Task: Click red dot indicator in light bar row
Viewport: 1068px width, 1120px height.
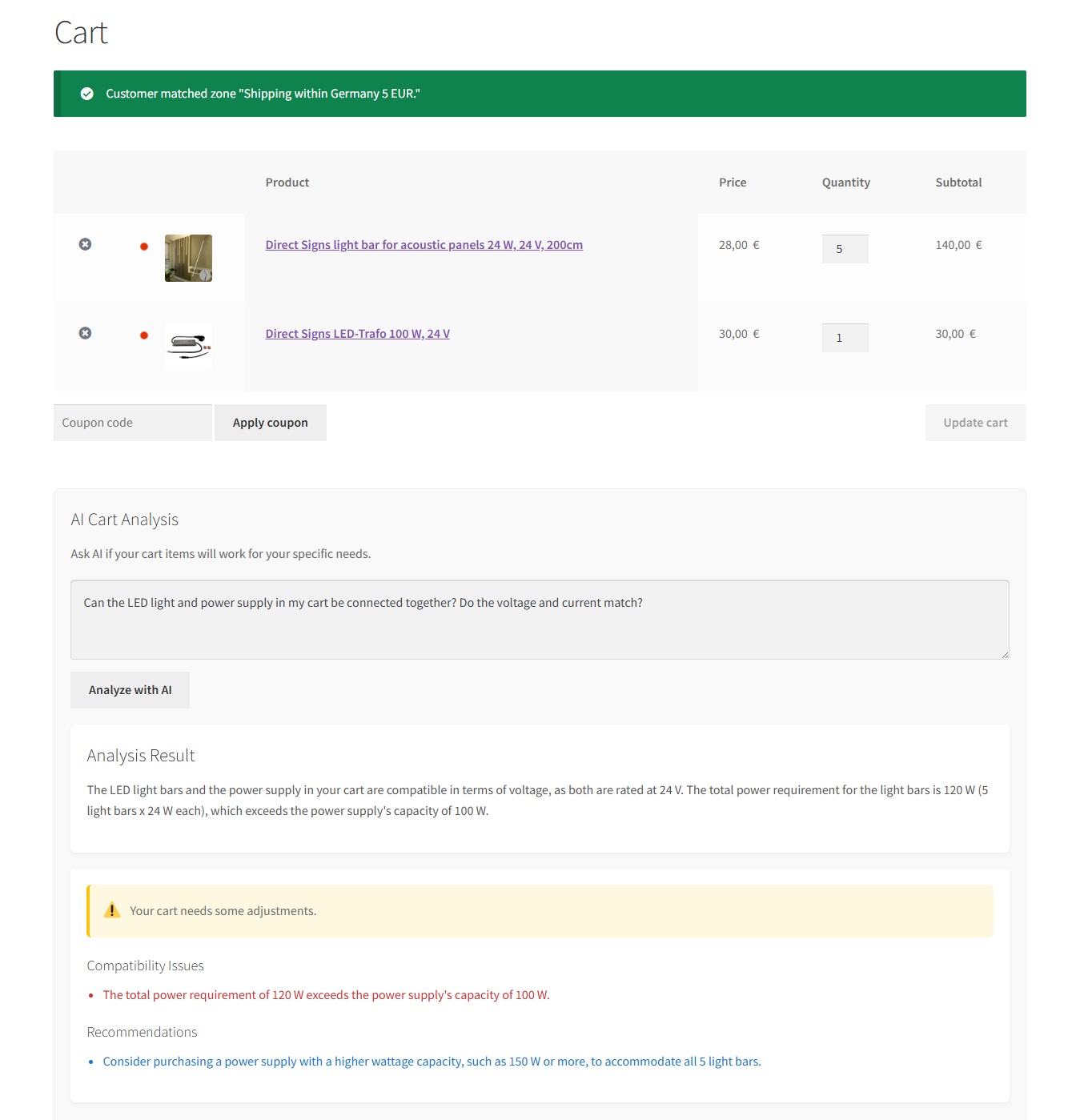Action: pyautogui.click(x=144, y=247)
